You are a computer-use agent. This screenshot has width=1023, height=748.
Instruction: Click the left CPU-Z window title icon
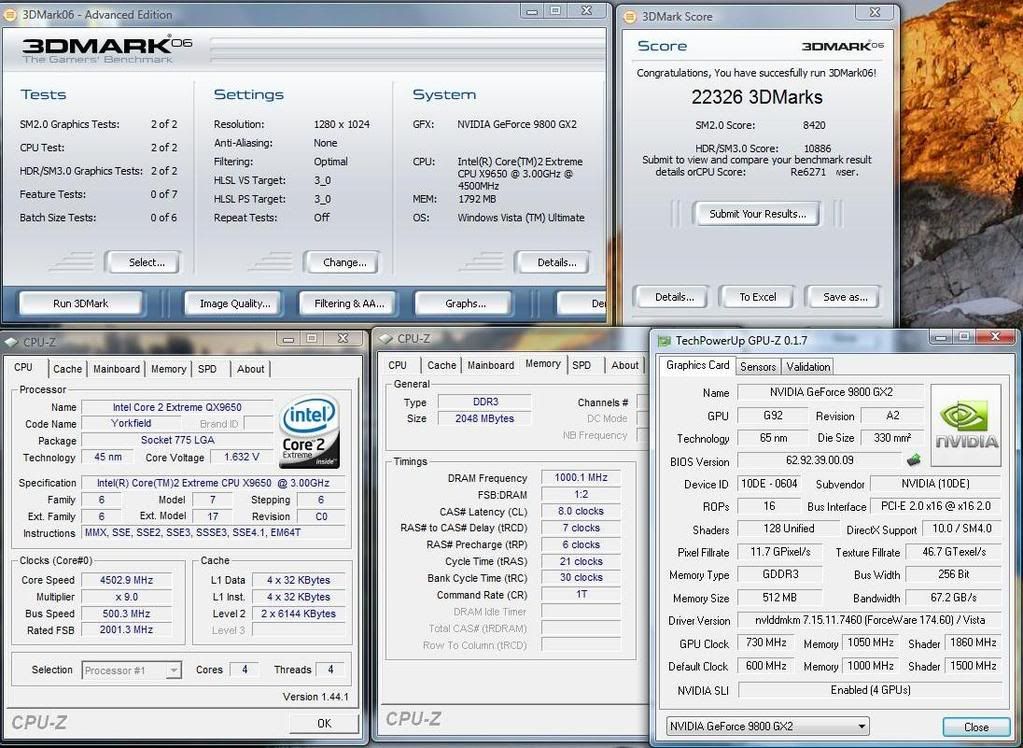click(11, 342)
